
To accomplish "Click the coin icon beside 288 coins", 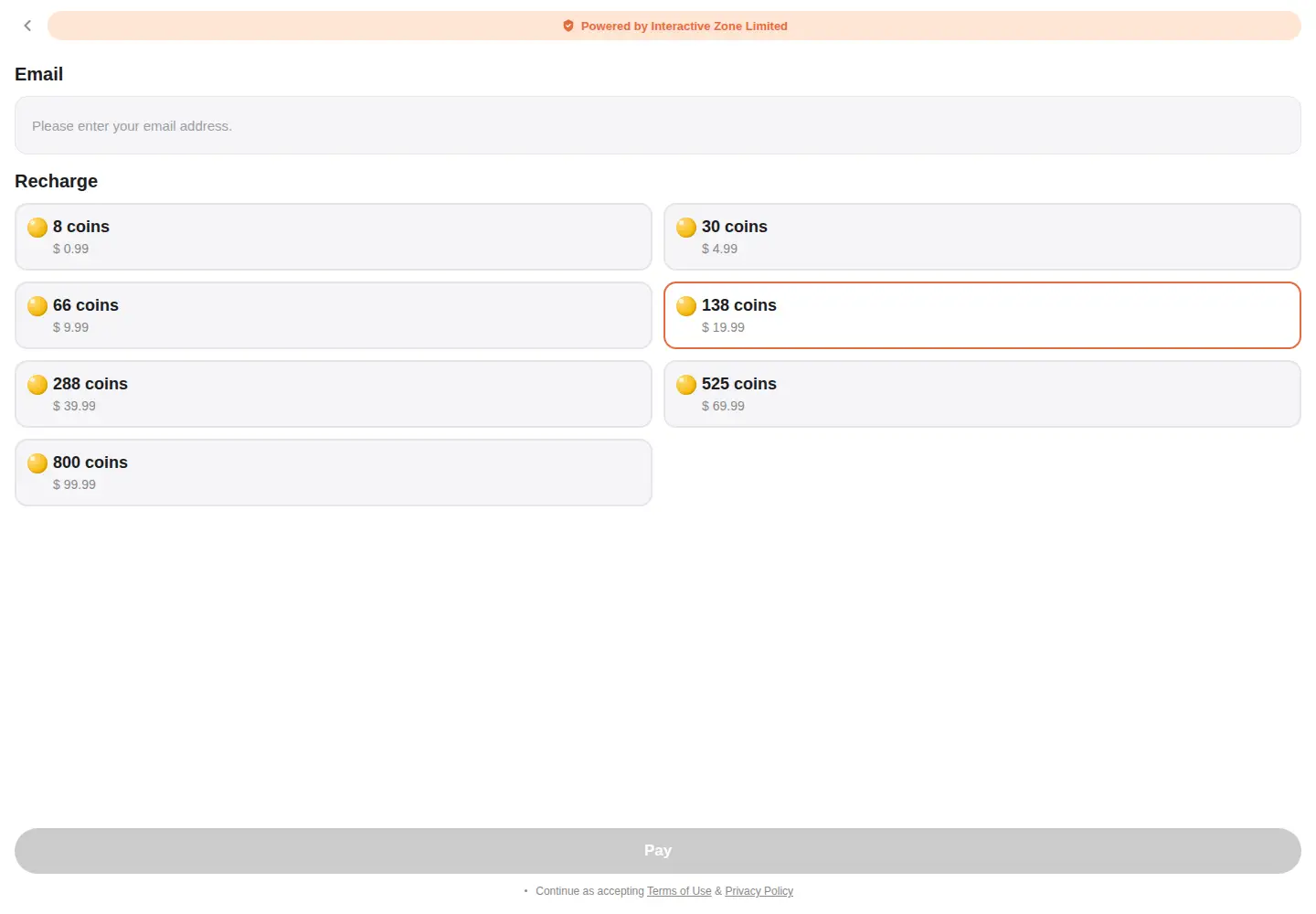I will coord(37,384).
